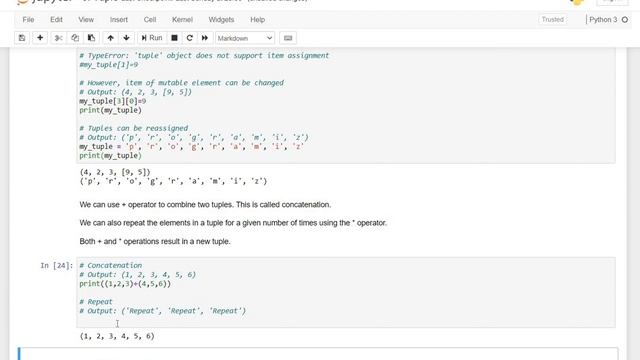Click the '# Concatenation' comment line
The image size is (640, 360).
pyautogui.click(x=111, y=265)
